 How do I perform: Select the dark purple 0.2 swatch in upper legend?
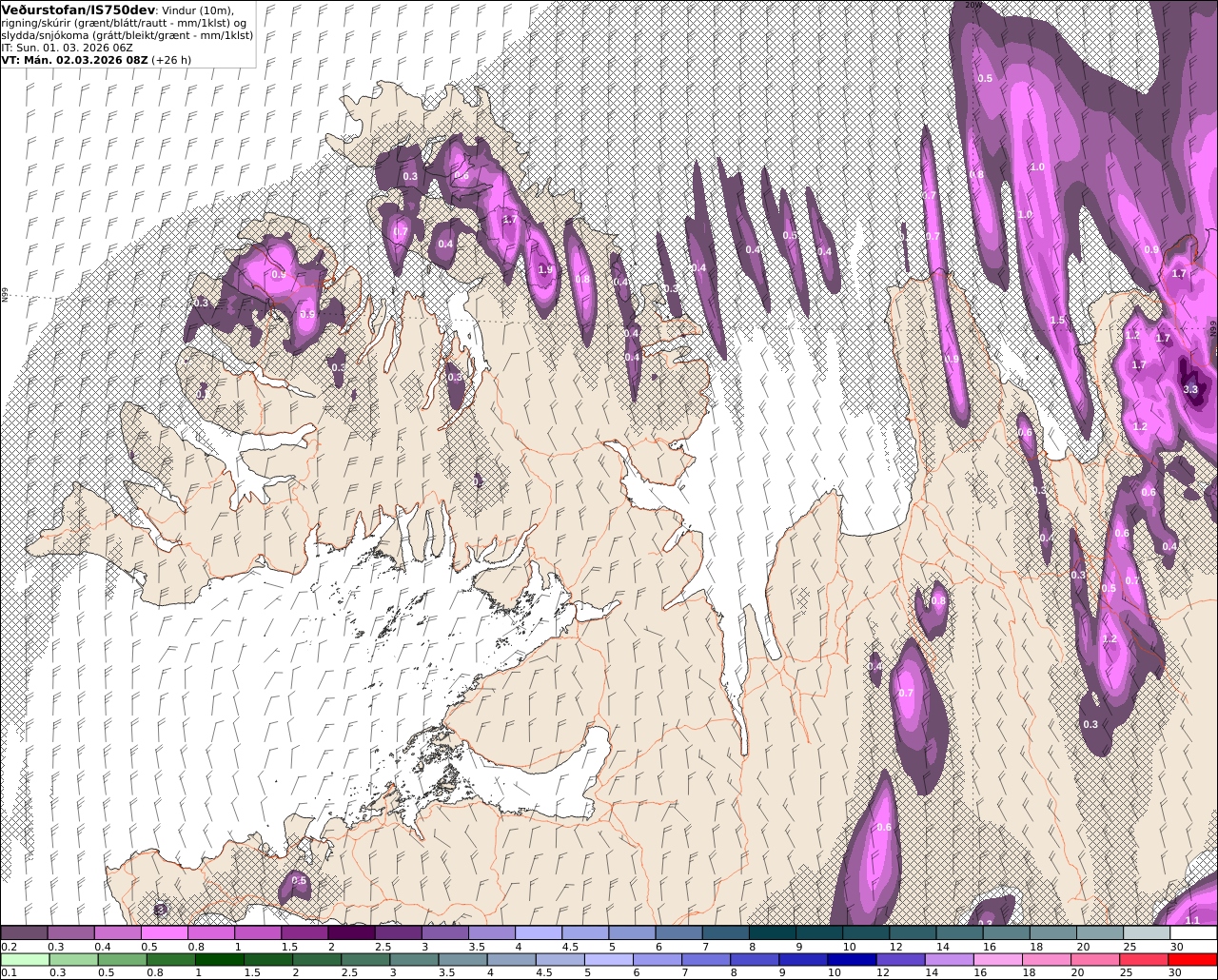24,933
